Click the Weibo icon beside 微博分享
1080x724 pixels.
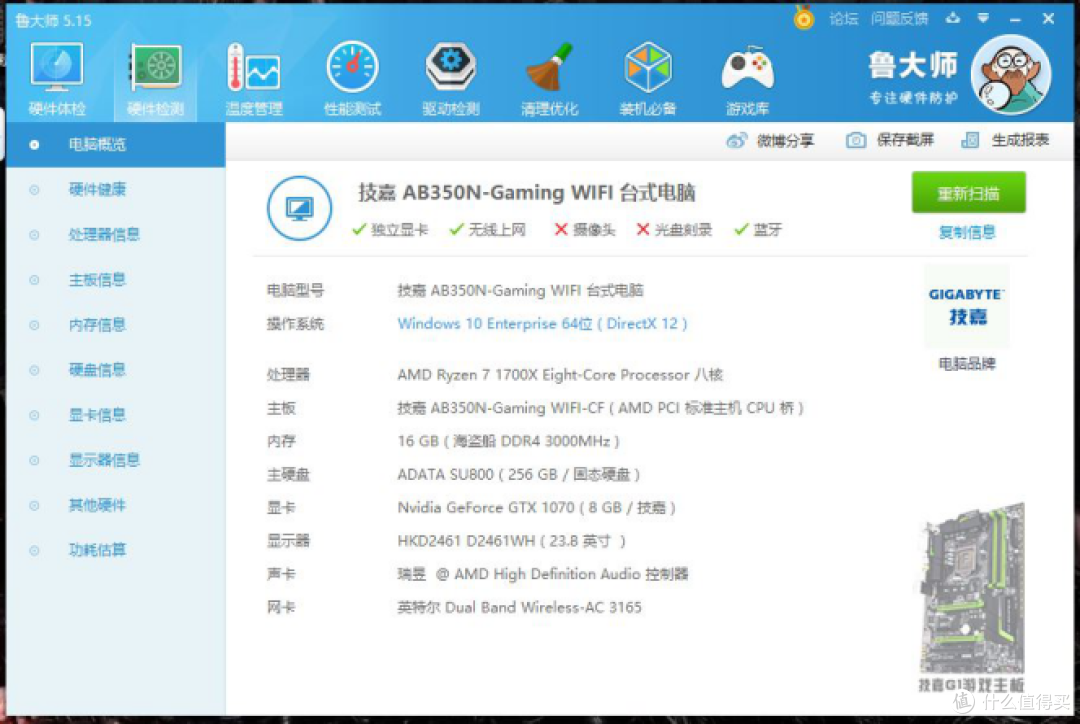click(x=736, y=141)
